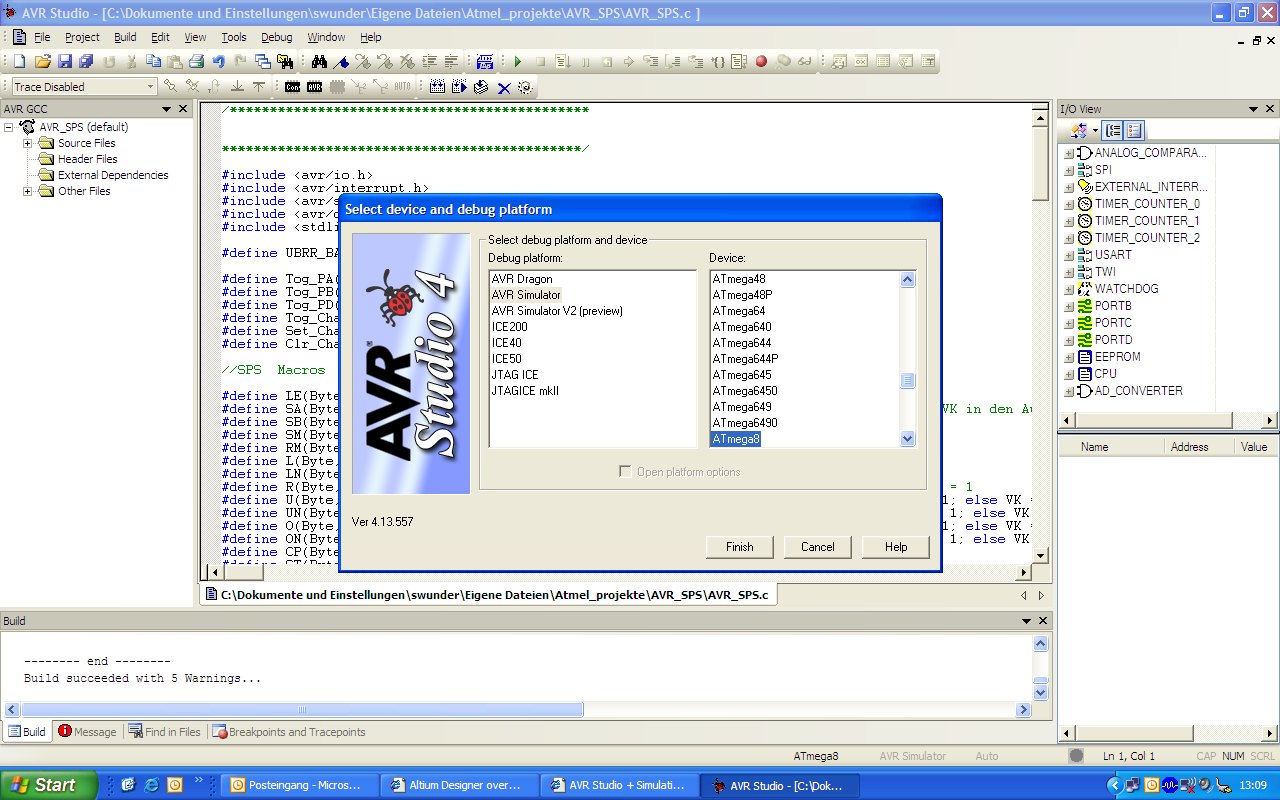
Task: Click the Save floppy disk icon
Action: pos(65,61)
